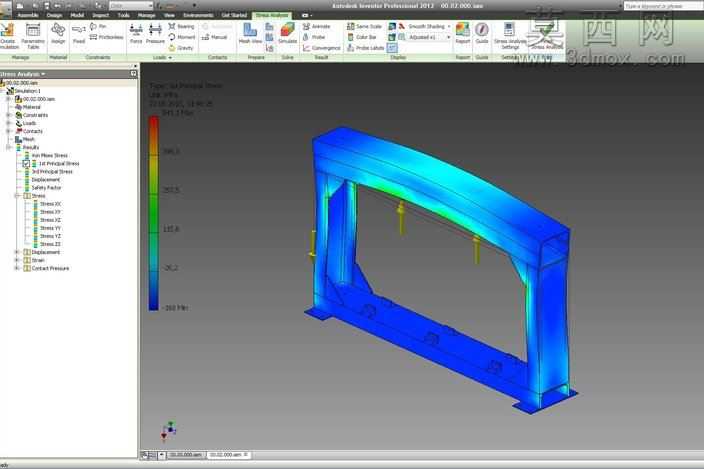Open the Model ribbon tab
The width and height of the screenshot is (704, 469).
[77, 15]
